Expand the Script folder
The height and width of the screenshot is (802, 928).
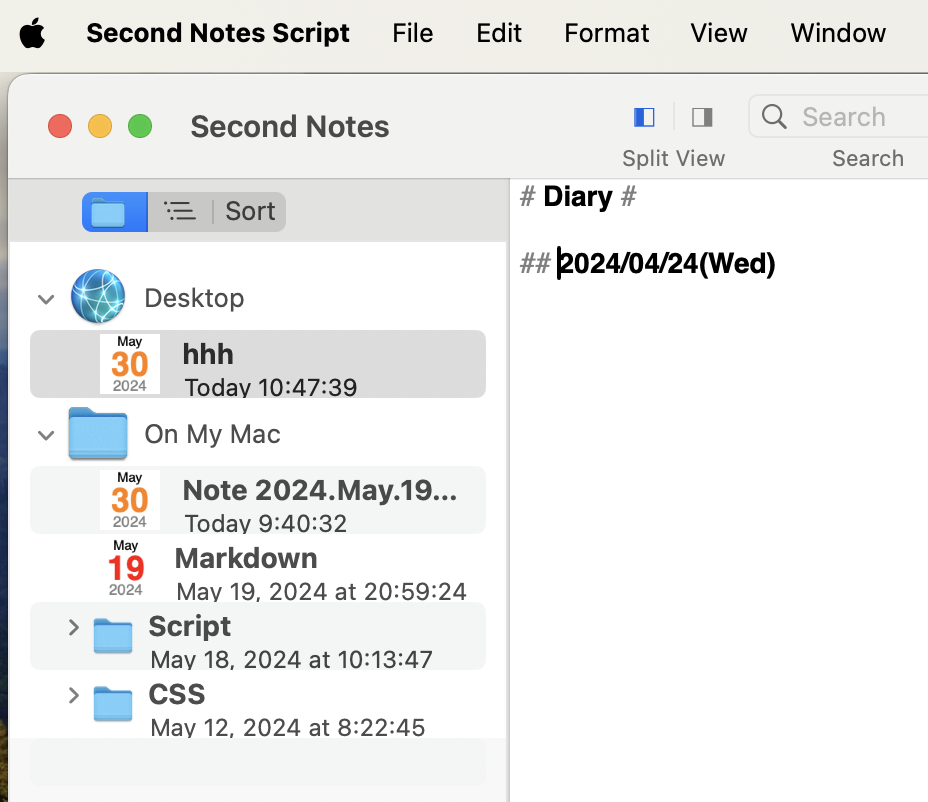point(73,627)
